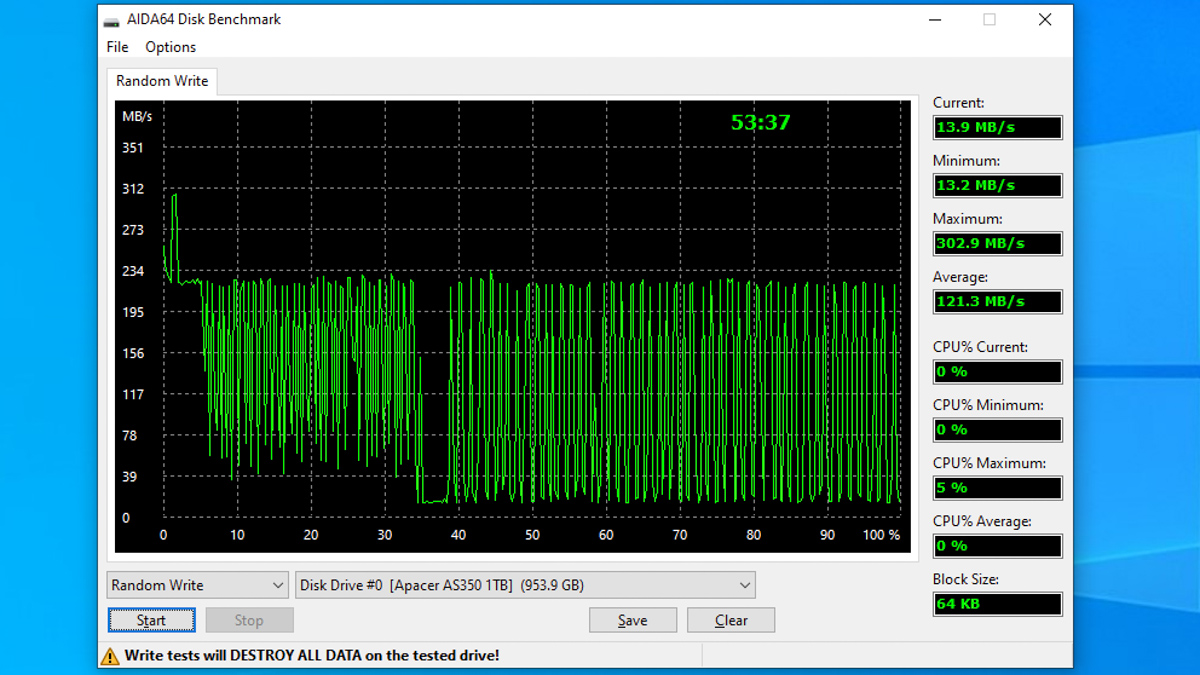Viewport: 1200px width, 675px height.
Task: Click the destroy all data warning text
Action: click(312, 656)
